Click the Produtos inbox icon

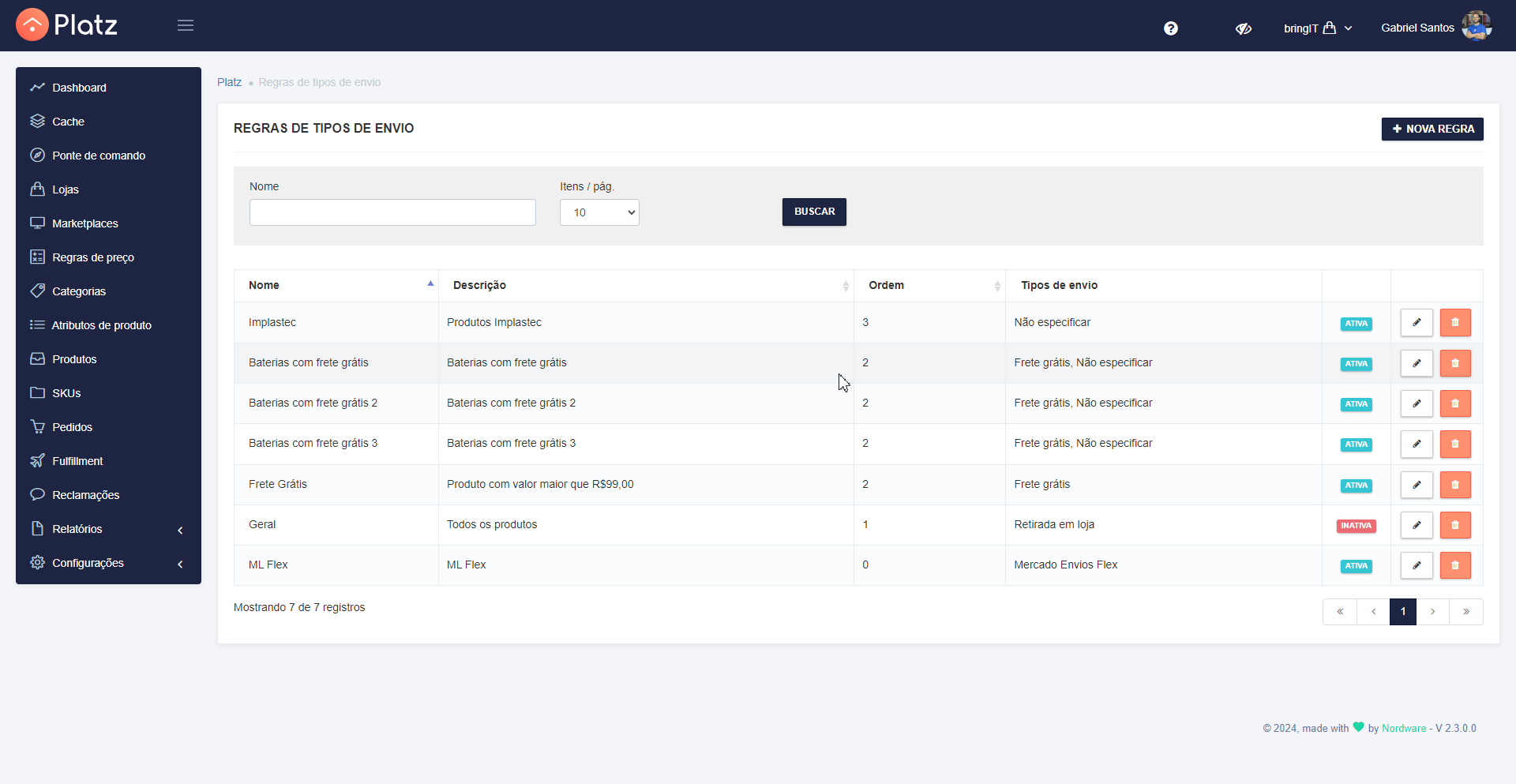(x=37, y=358)
